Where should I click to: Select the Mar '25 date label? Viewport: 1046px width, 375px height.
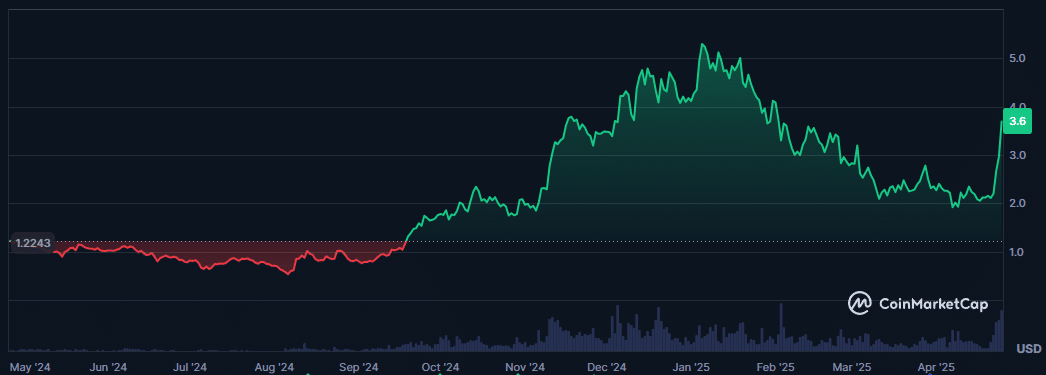(x=852, y=367)
